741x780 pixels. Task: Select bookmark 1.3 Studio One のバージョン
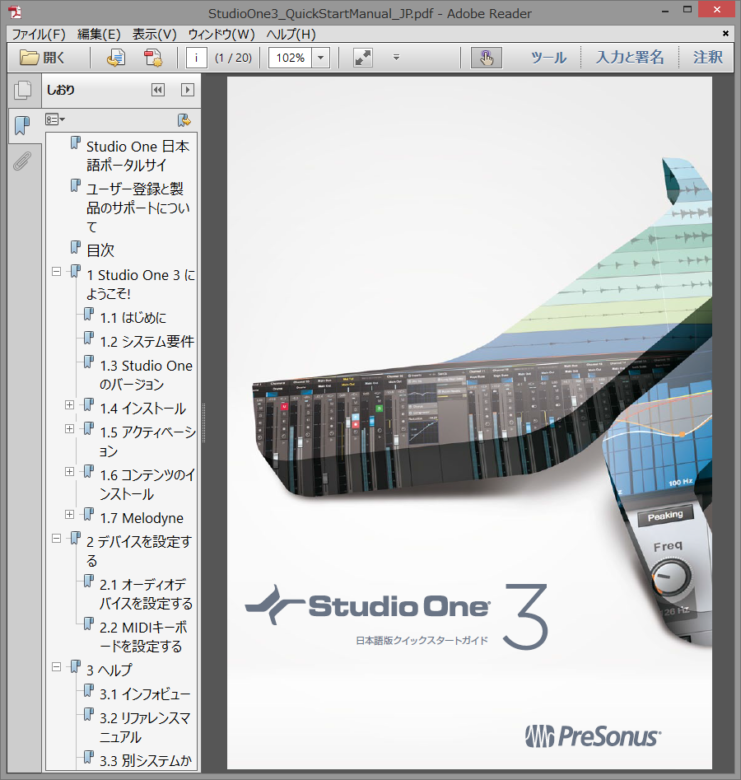tap(146, 375)
